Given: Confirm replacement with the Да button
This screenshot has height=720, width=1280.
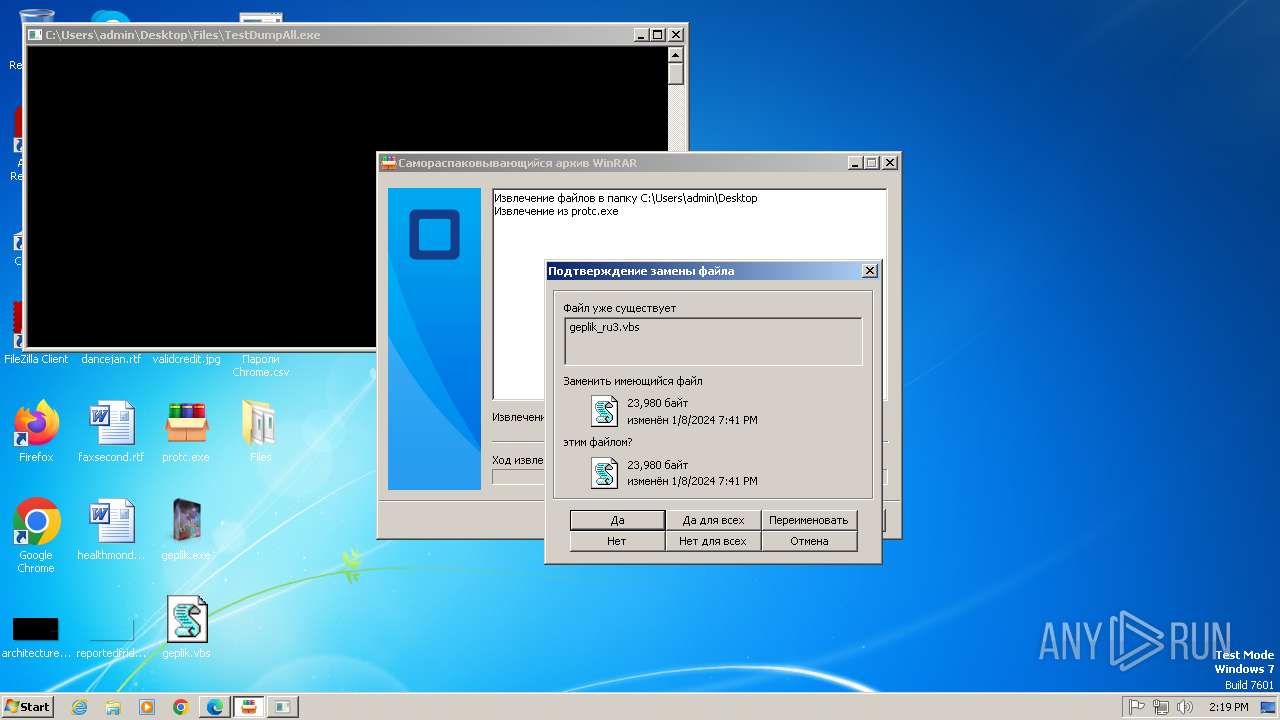Looking at the screenshot, I should click(x=617, y=520).
